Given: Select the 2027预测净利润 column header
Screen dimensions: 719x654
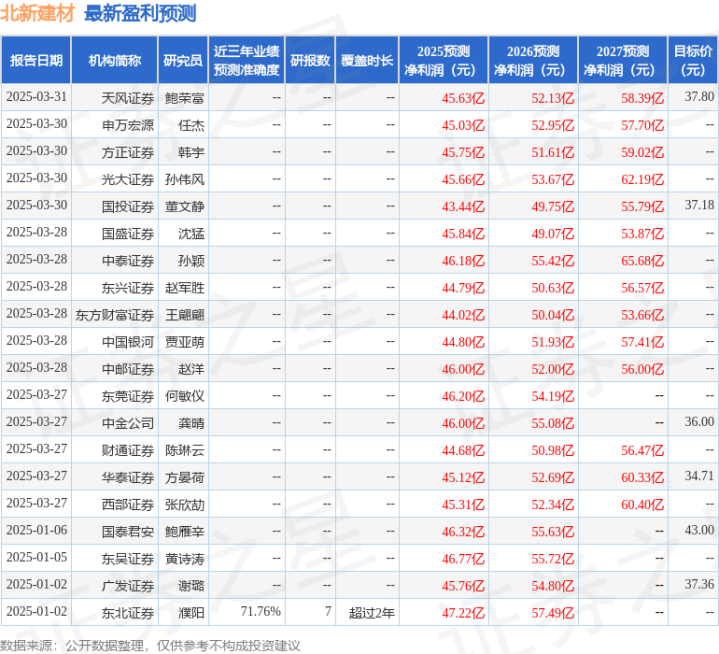Looking at the screenshot, I should tap(623, 60).
